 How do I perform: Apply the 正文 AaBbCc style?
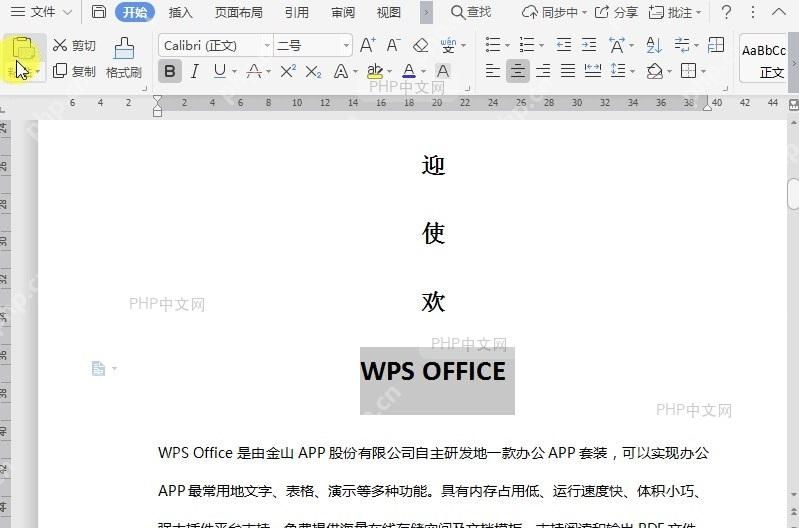tap(763, 58)
